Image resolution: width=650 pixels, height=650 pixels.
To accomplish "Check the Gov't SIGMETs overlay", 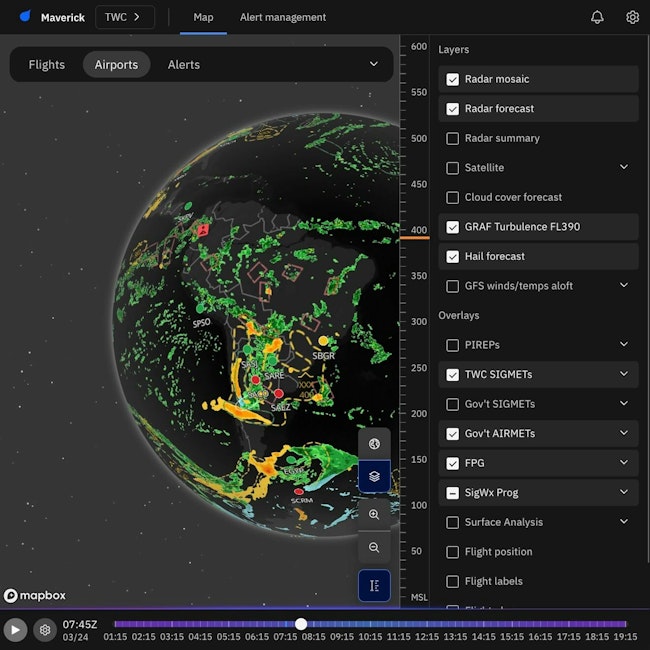I will click(452, 404).
